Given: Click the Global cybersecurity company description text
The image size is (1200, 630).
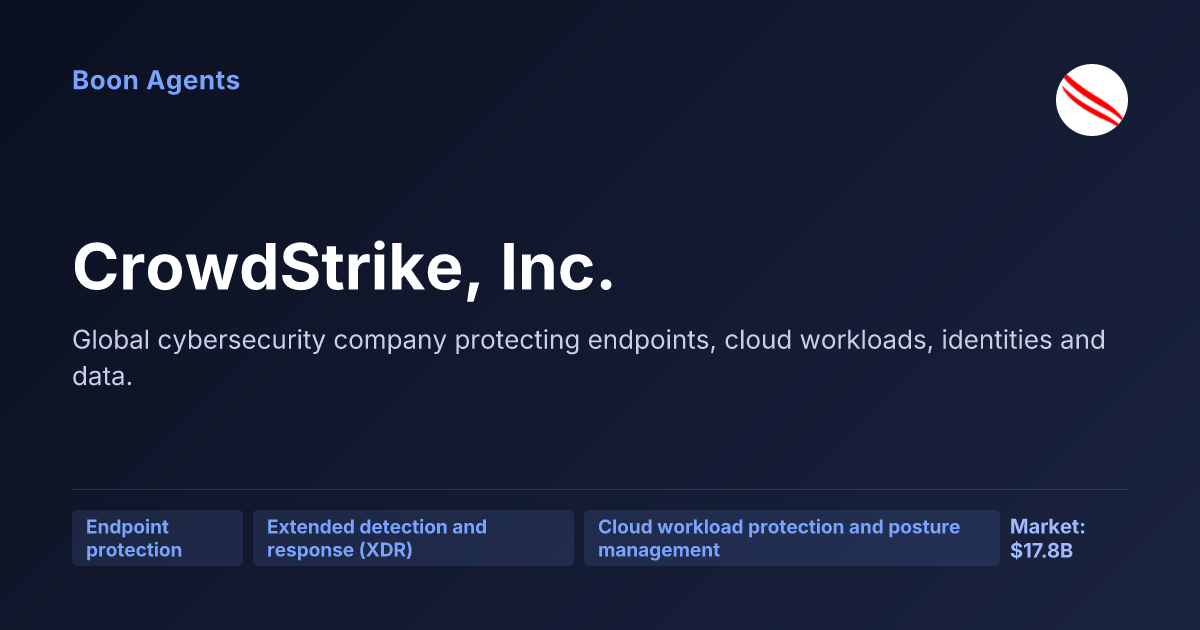Looking at the screenshot, I should pyautogui.click(x=588, y=359).
